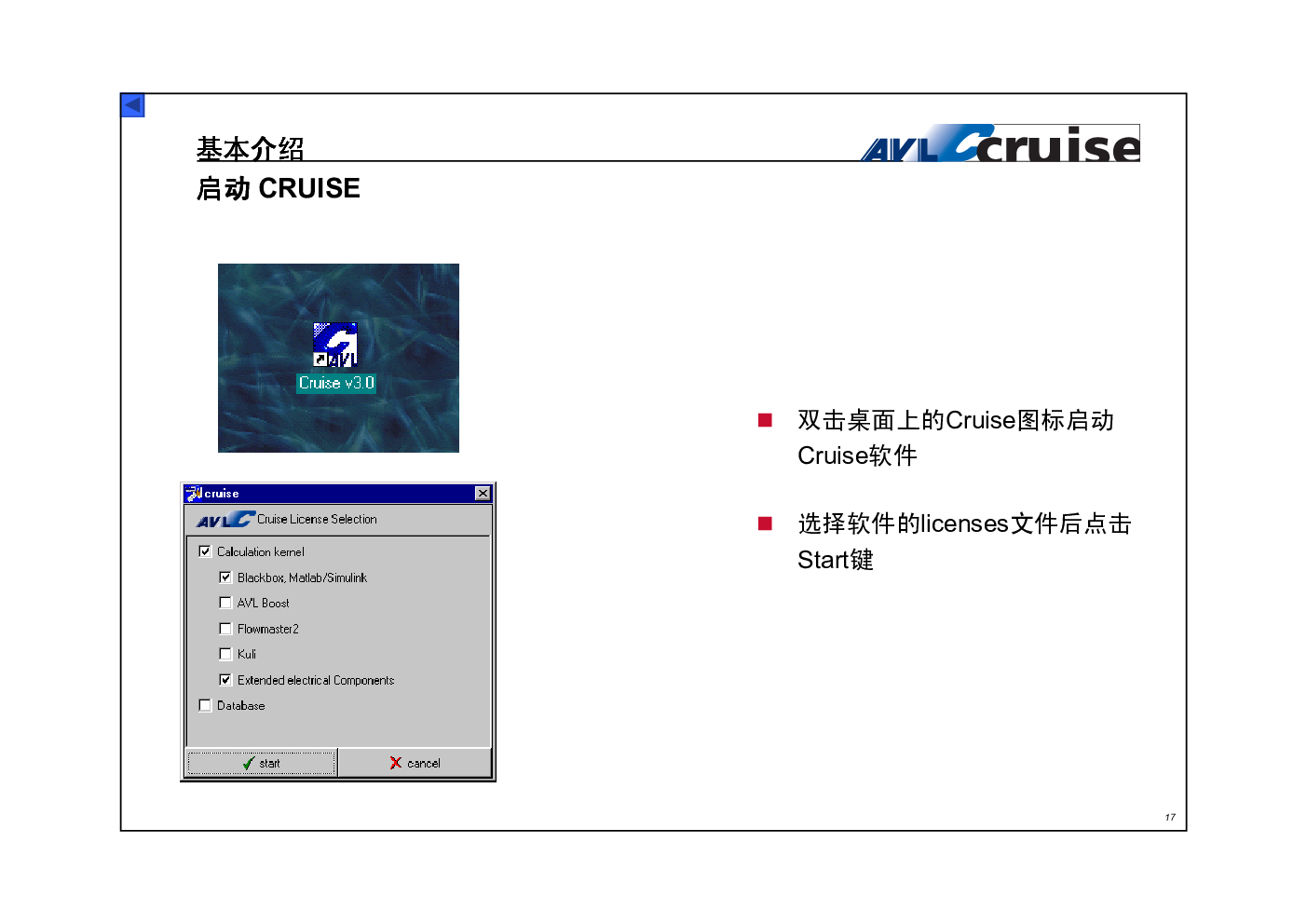The height and width of the screenshot is (924, 1307).
Task: Close the cruise license dialog
Action: (x=483, y=493)
